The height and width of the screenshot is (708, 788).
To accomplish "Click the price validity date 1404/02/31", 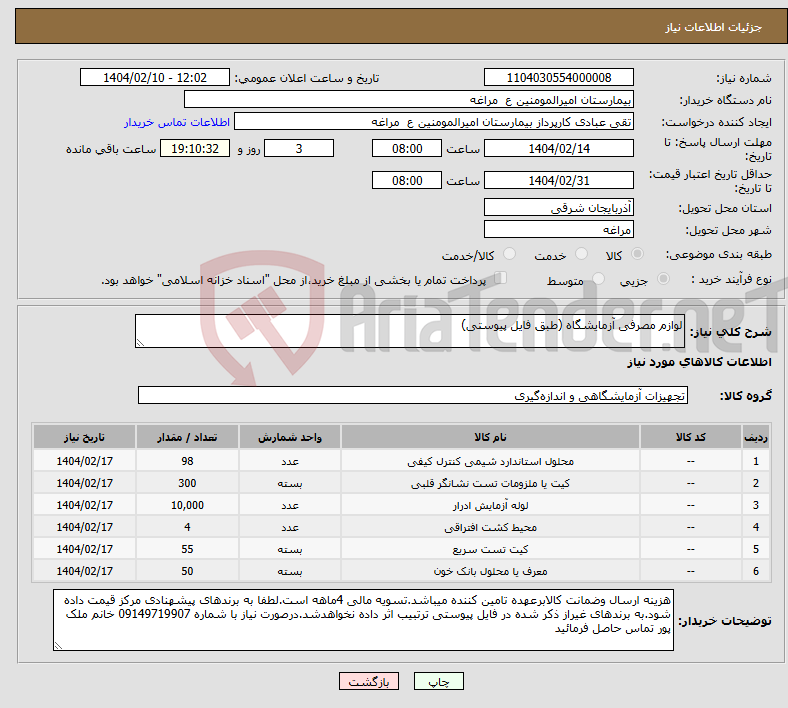I will [x=558, y=180].
